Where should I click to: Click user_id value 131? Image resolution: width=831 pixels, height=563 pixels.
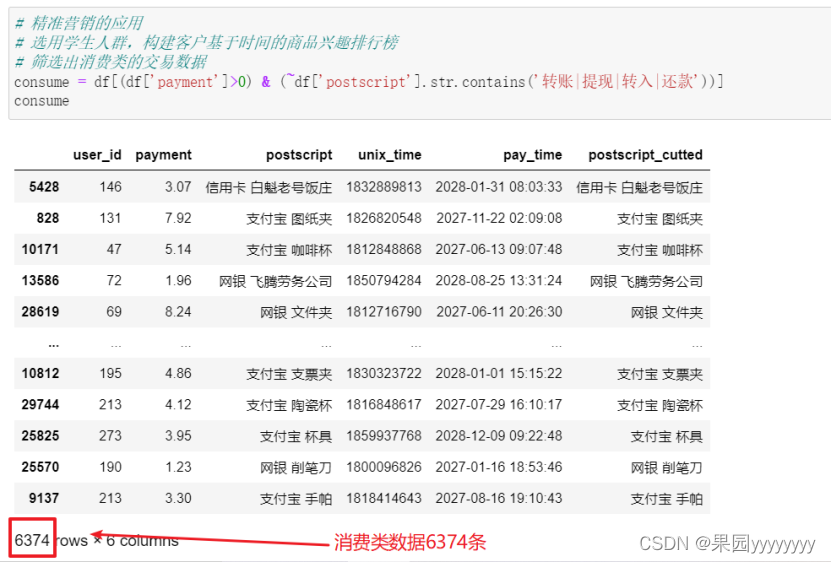tap(110, 218)
